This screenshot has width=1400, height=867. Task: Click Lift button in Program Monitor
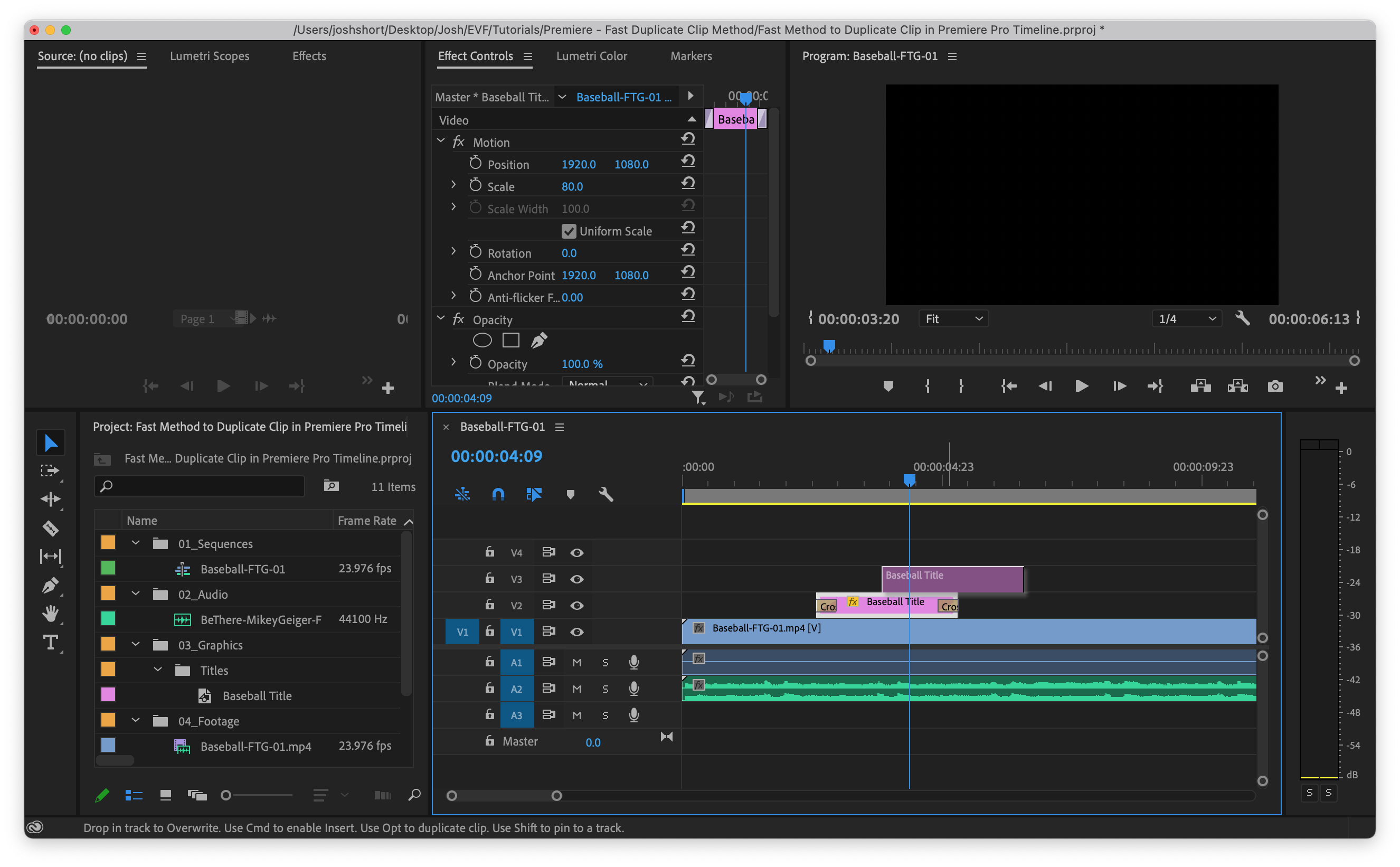[1200, 386]
